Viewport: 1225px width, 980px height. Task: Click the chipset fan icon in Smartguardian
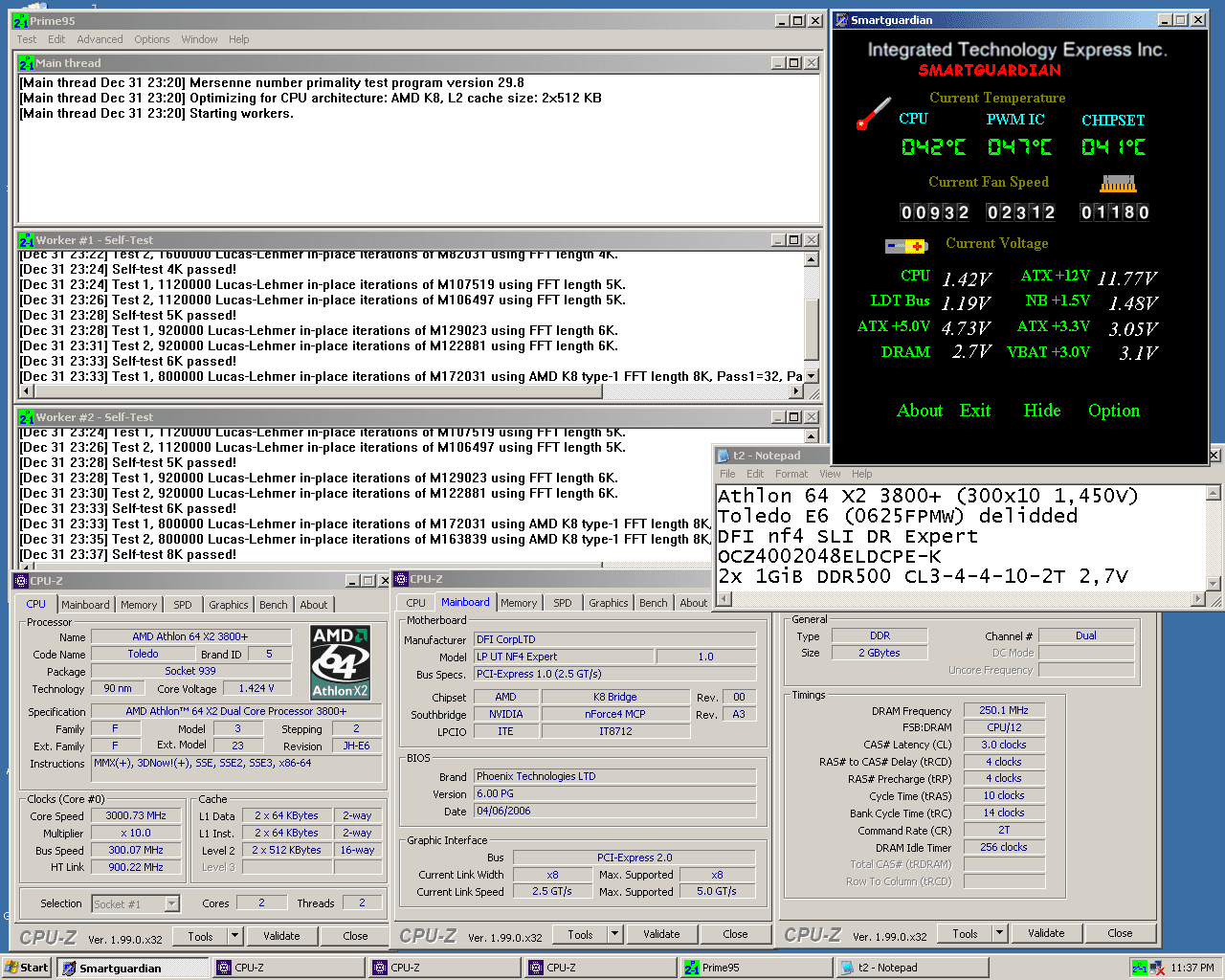coord(1118,183)
